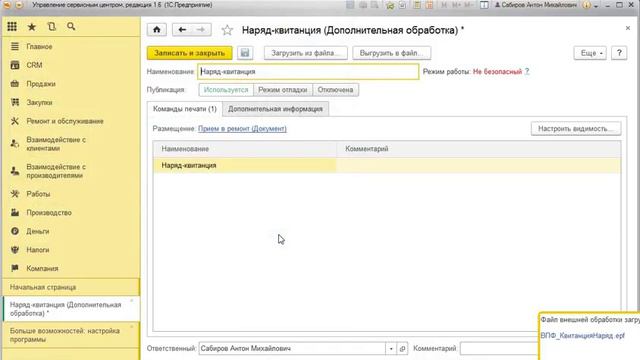Image resolution: width=640 pixels, height=360 pixels.
Task: Click user name Сабиров Антон Михайлович in title bar
Action: point(536,5)
